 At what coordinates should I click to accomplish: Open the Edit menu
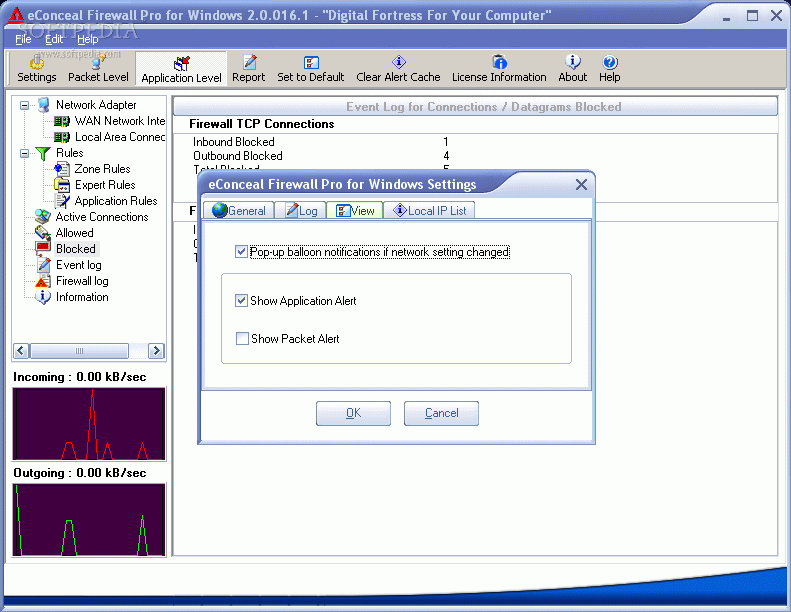coord(54,39)
